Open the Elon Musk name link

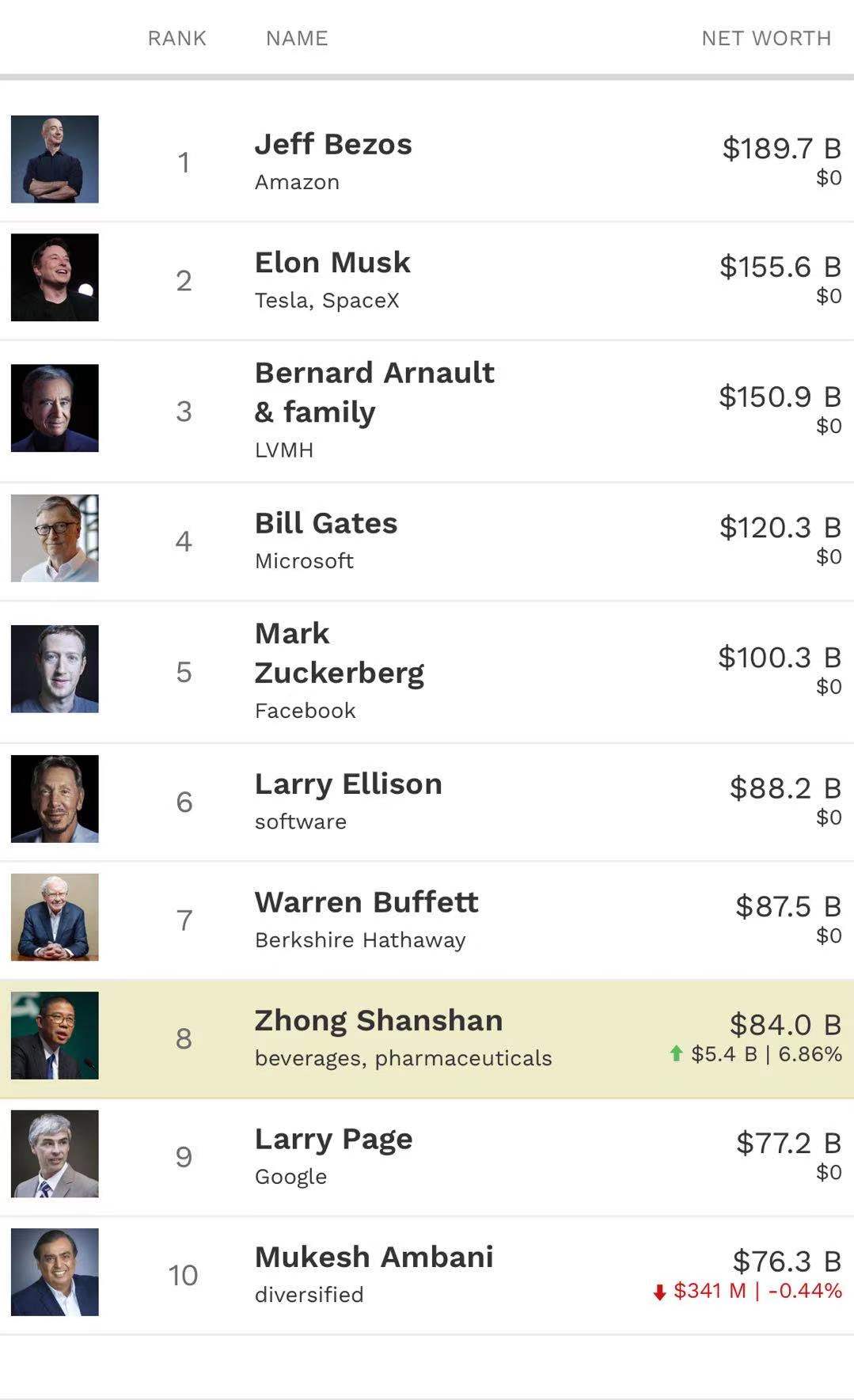(332, 263)
